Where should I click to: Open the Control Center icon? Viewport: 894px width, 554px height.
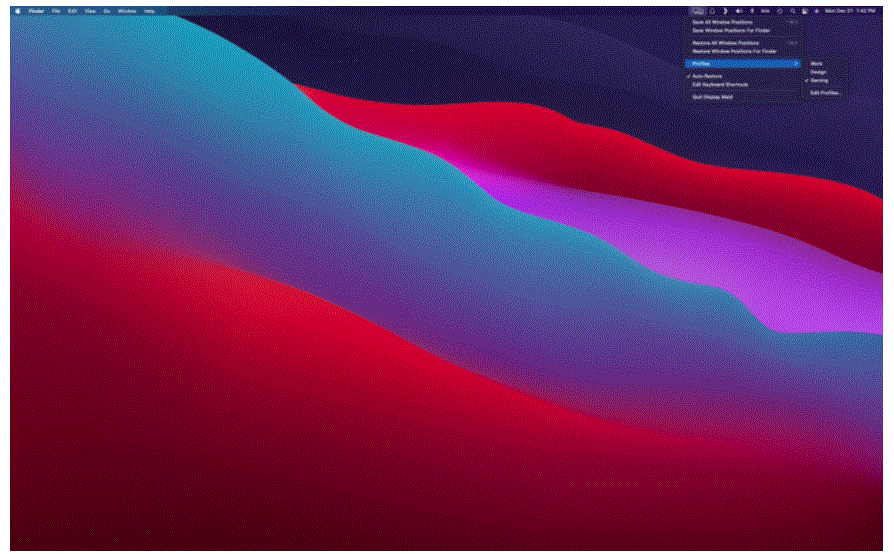pos(804,11)
